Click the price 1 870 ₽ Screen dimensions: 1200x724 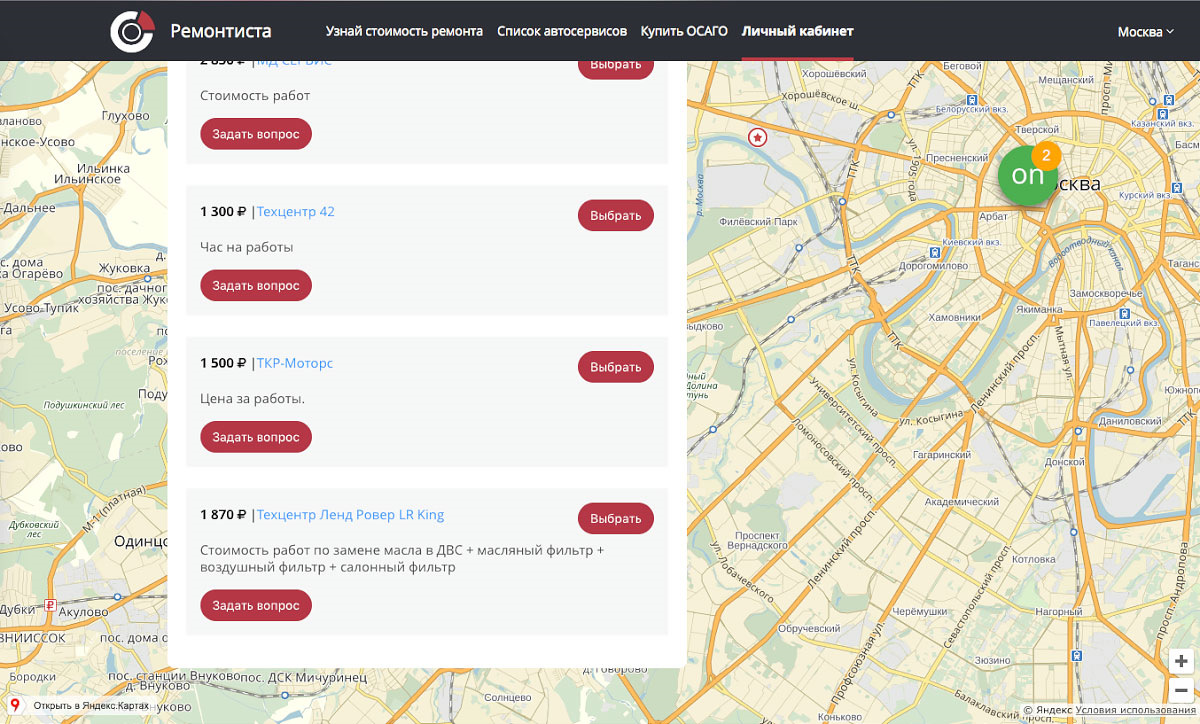point(223,515)
